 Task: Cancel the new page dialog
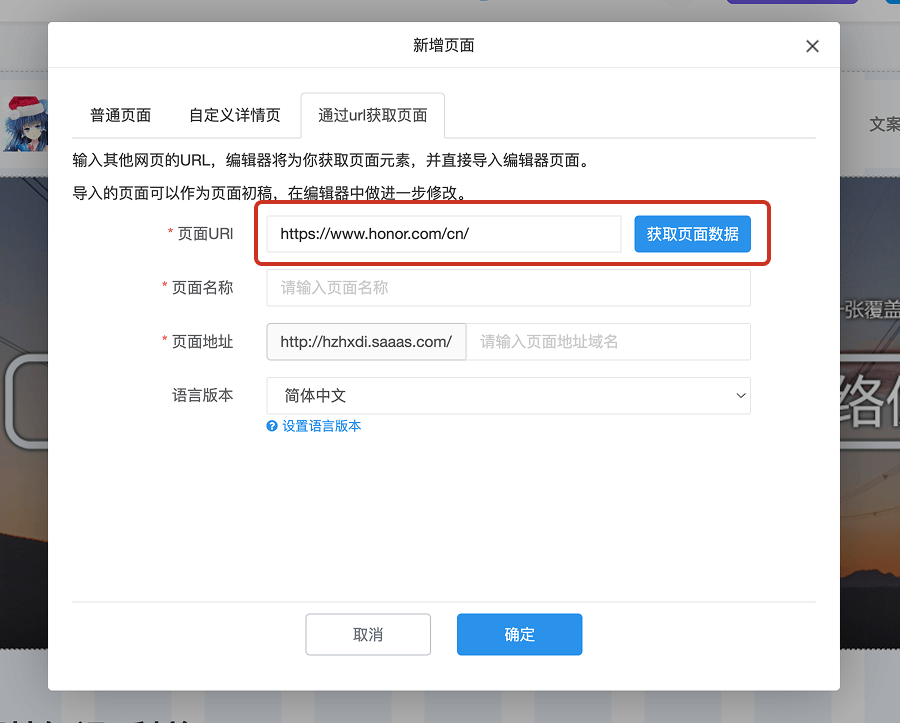click(368, 634)
